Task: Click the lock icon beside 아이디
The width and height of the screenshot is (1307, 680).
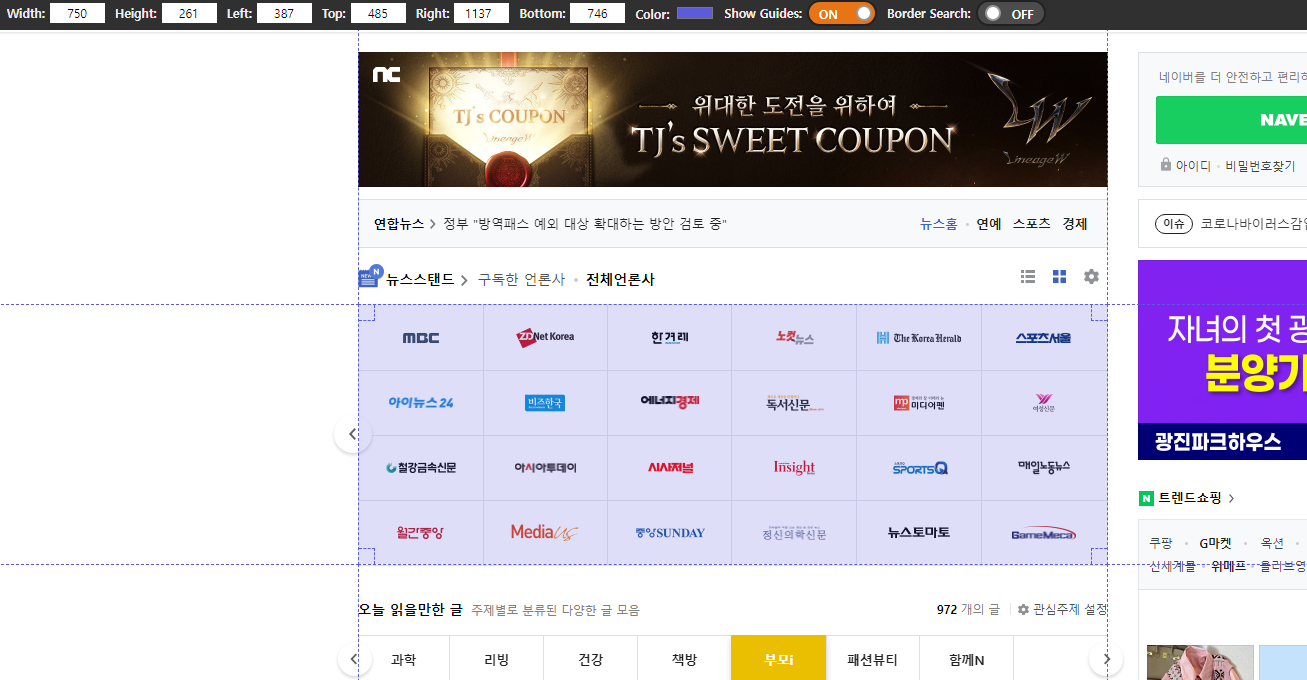Action: [x=1166, y=165]
